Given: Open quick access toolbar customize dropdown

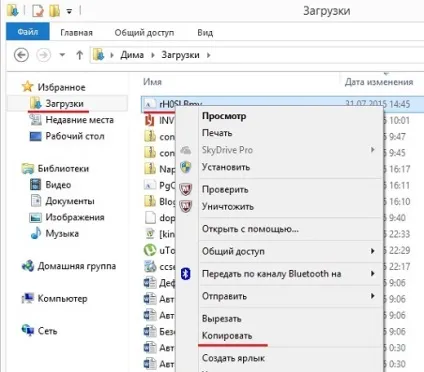Looking at the screenshot, I should click(69, 11).
